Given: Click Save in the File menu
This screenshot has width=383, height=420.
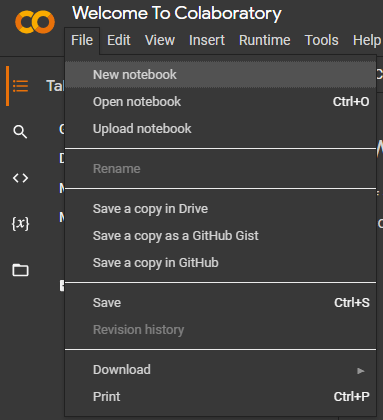Looking at the screenshot, I should (x=220, y=303).
